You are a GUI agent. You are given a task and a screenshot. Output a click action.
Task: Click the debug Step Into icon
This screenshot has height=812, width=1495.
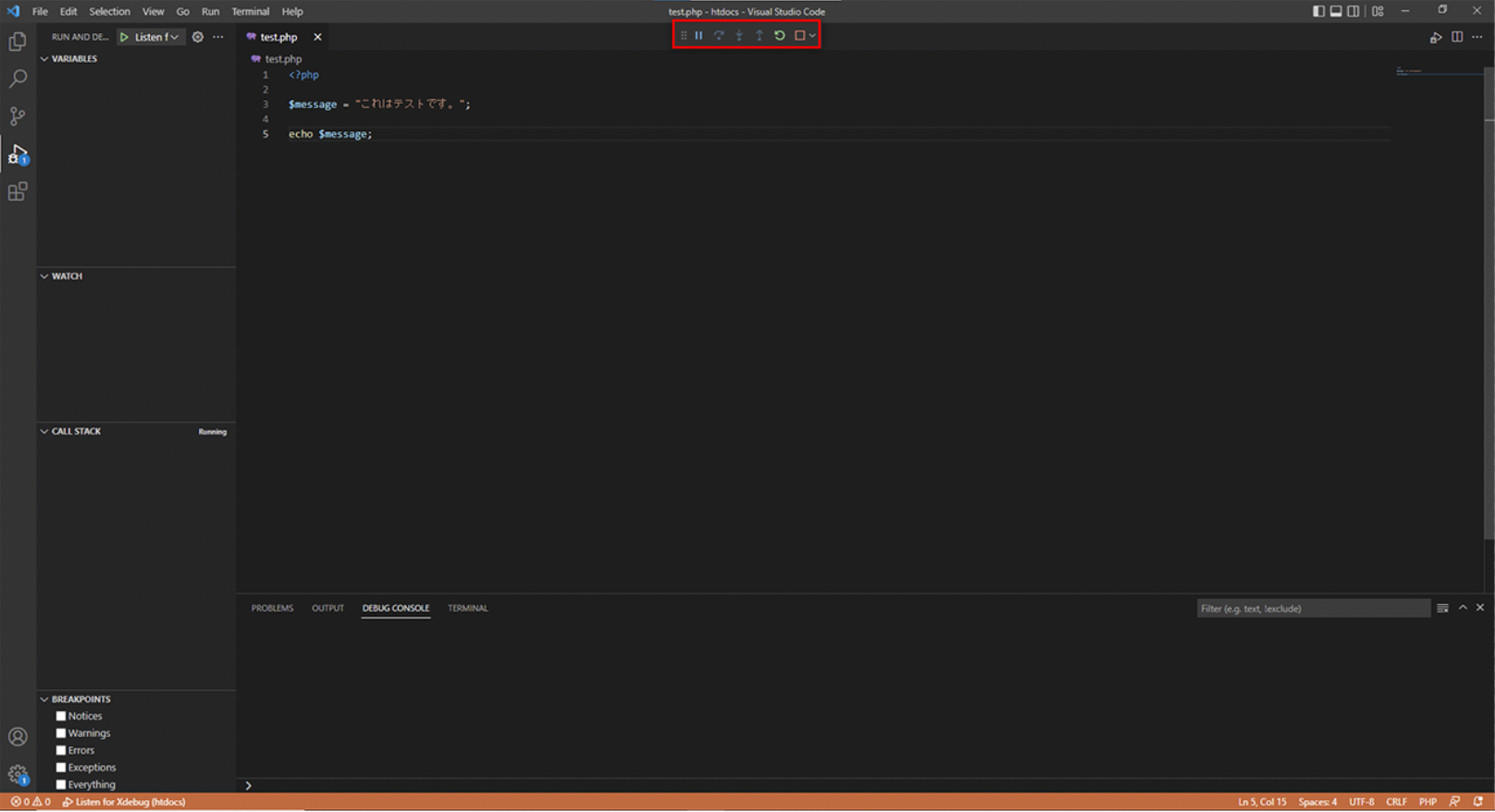(739, 35)
